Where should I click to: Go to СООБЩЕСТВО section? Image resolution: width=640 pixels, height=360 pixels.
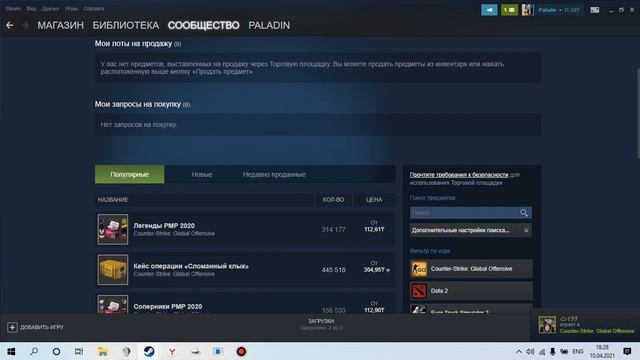[204, 25]
